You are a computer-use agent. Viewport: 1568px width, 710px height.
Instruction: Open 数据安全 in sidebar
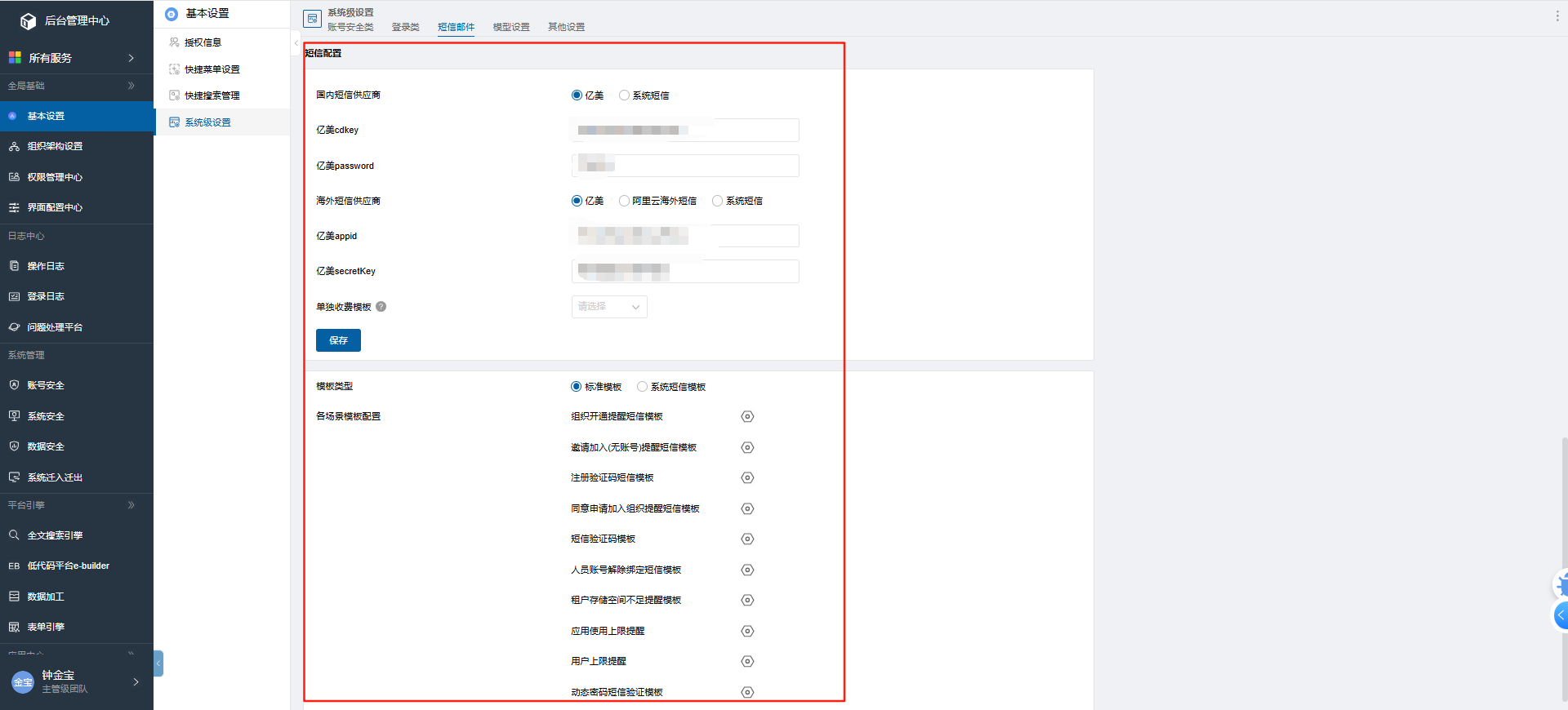tap(77, 446)
